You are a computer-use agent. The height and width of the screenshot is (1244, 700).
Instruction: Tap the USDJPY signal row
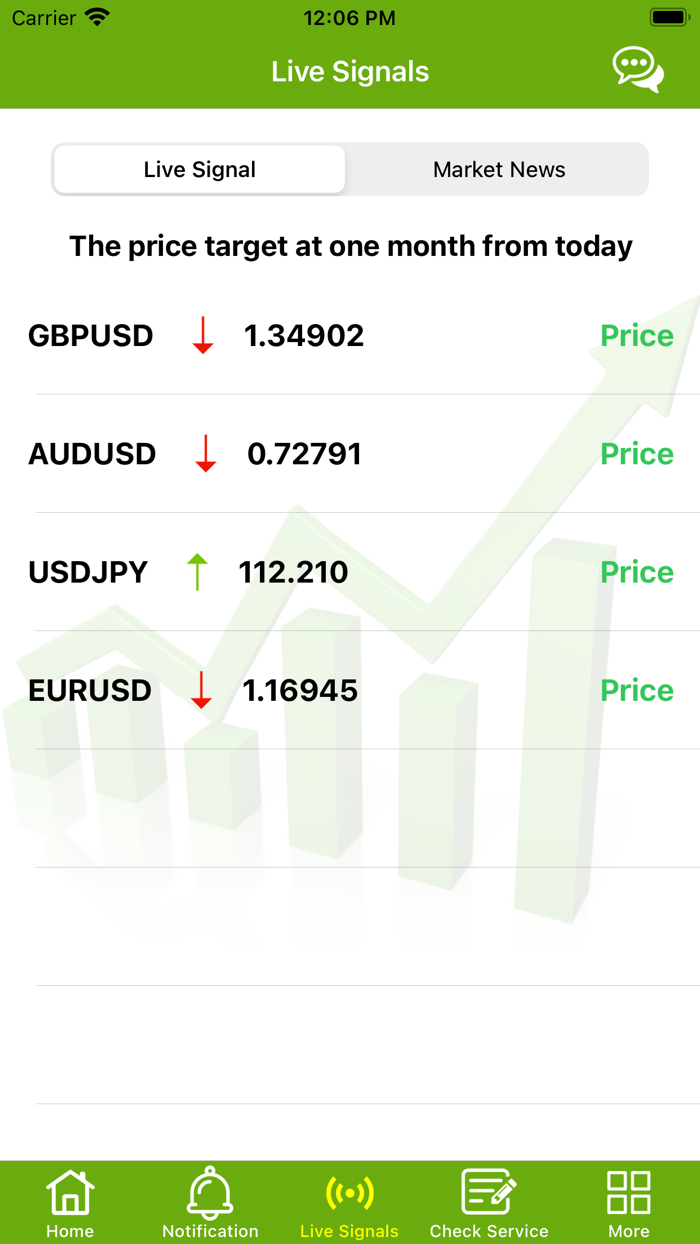[x=350, y=572]
